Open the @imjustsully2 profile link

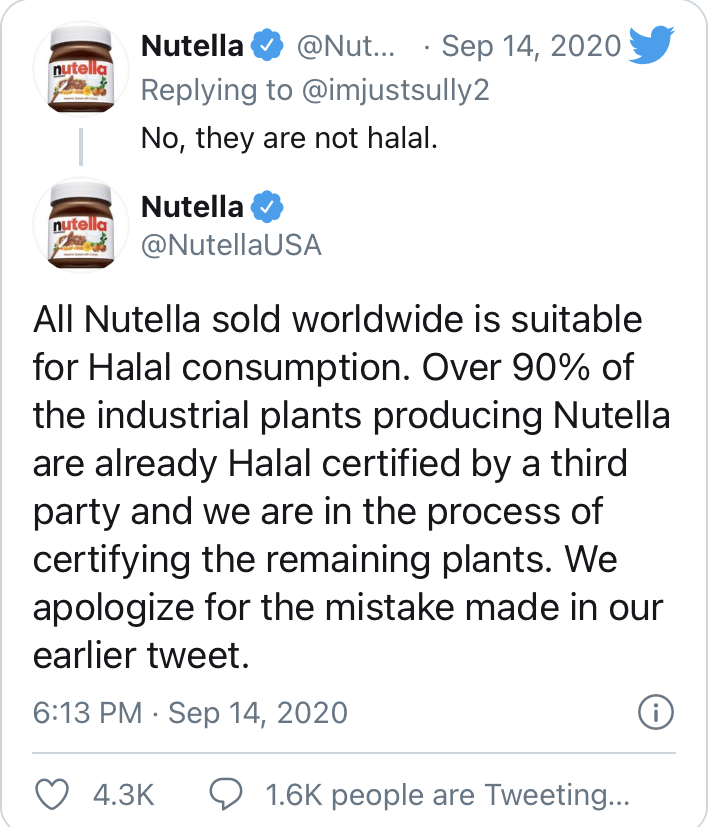point(396,90)
